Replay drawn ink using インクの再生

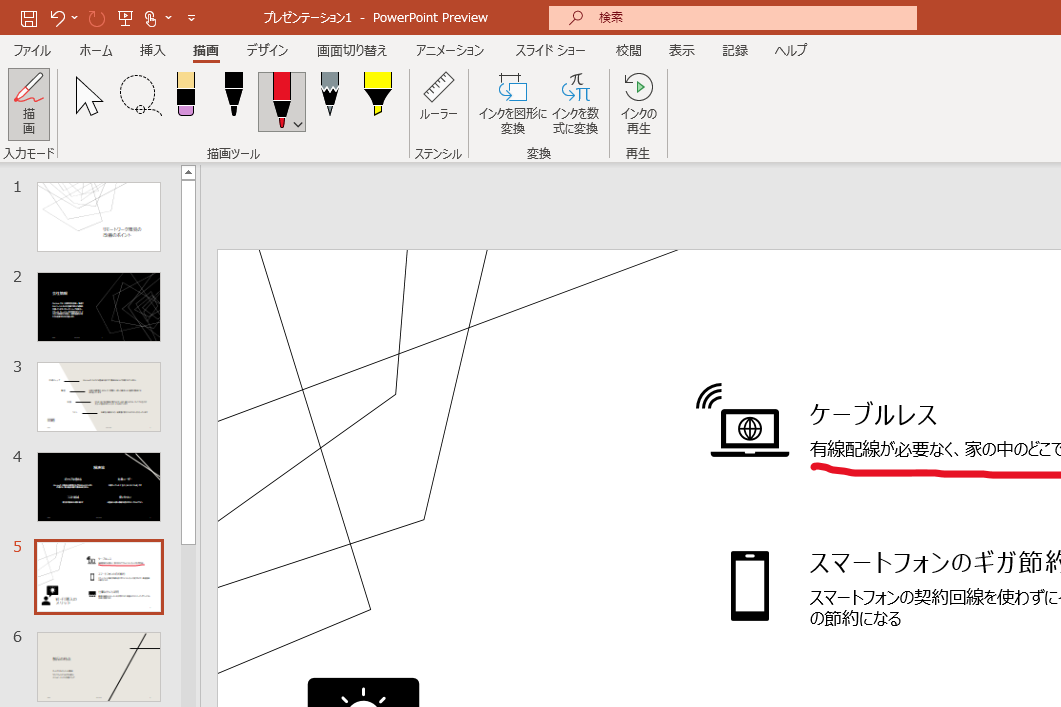(638, 105)
